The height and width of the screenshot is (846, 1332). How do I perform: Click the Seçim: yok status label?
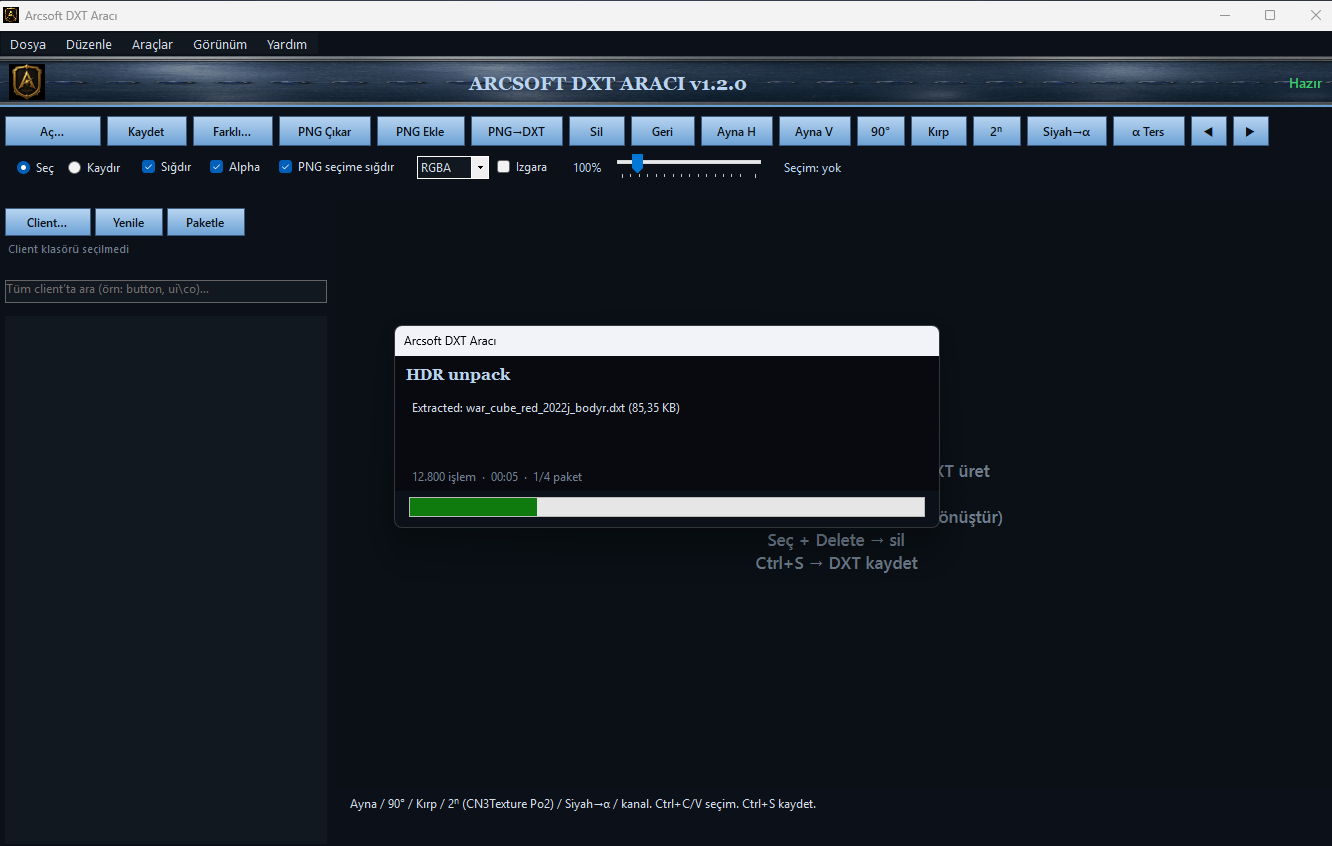[812, 168]
